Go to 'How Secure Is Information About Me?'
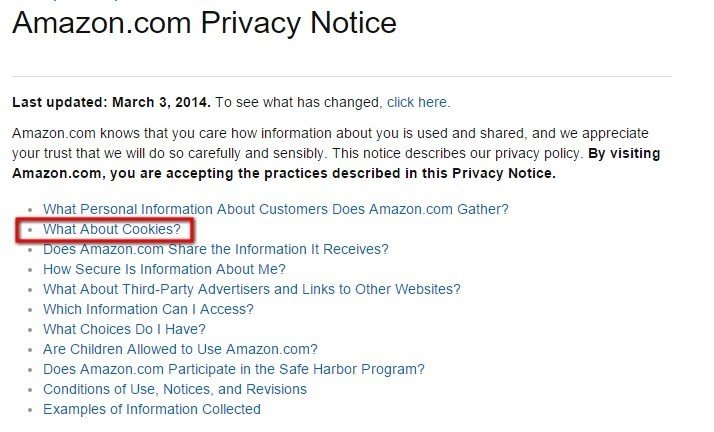The width and height of the screenshot is (714, 432). coord(164,269)
